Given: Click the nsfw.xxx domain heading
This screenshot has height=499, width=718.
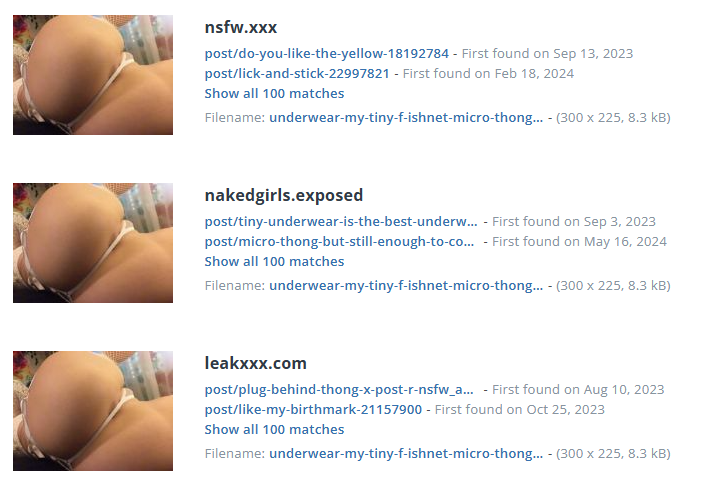Looking at the screenshot, I should (x=241, y=27).
